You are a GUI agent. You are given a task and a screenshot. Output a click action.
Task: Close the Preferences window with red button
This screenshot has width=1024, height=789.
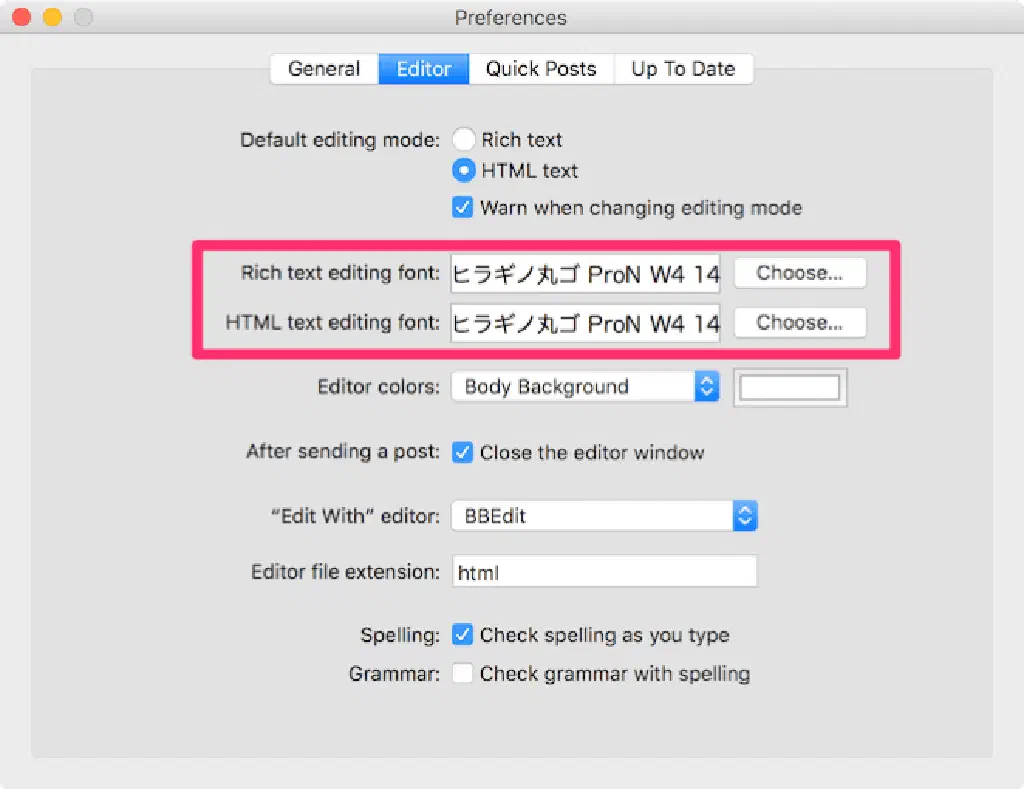tap(21, 18)
